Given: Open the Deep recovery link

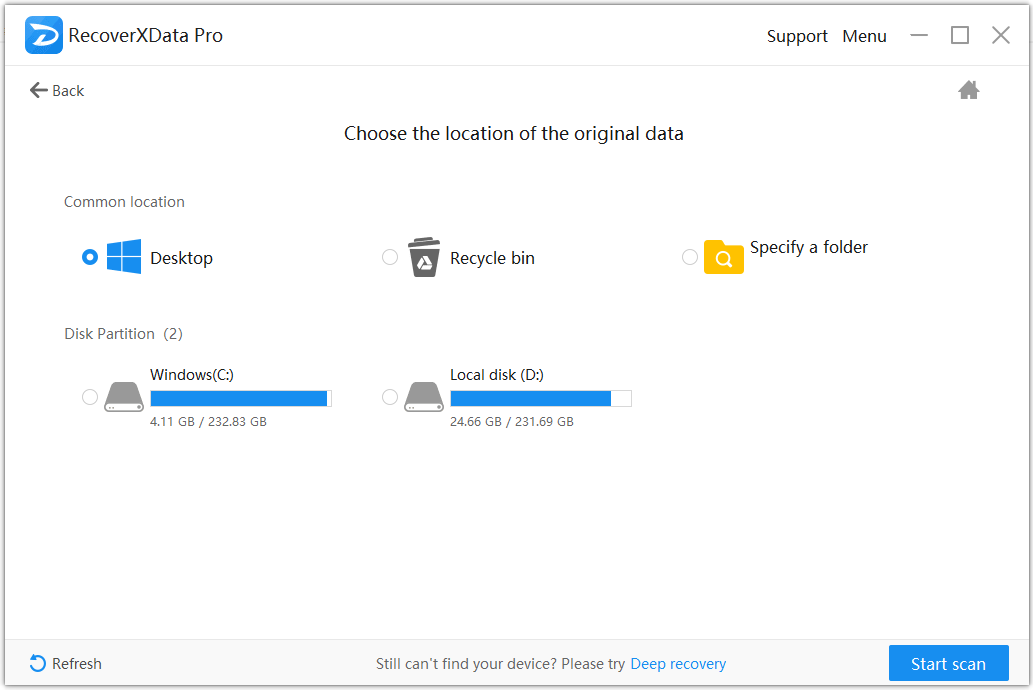Looking at the screenshot, I should 678,663.
